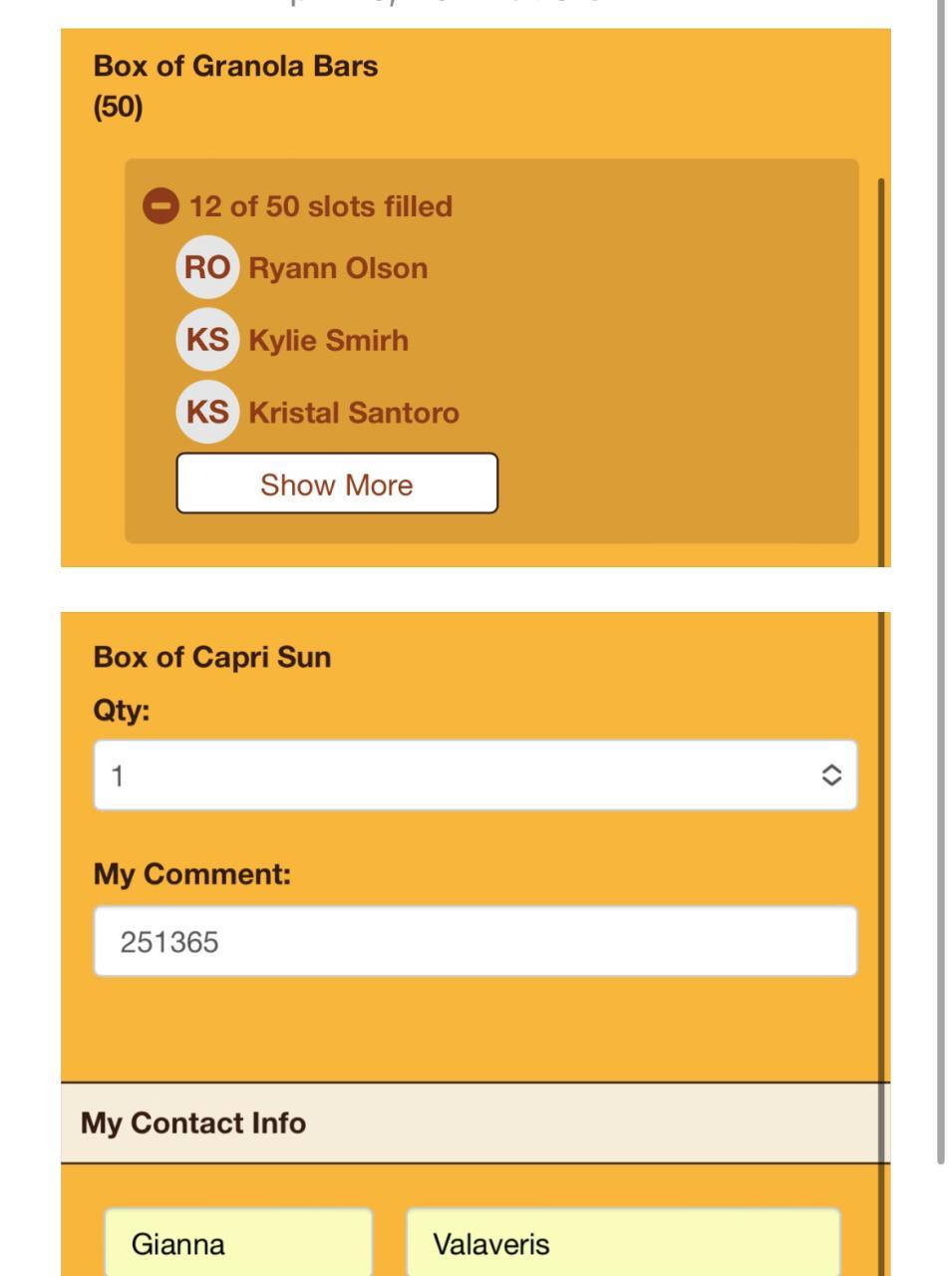
Task: Focus the My Comment field containing 251365
Action: point(475,942)
